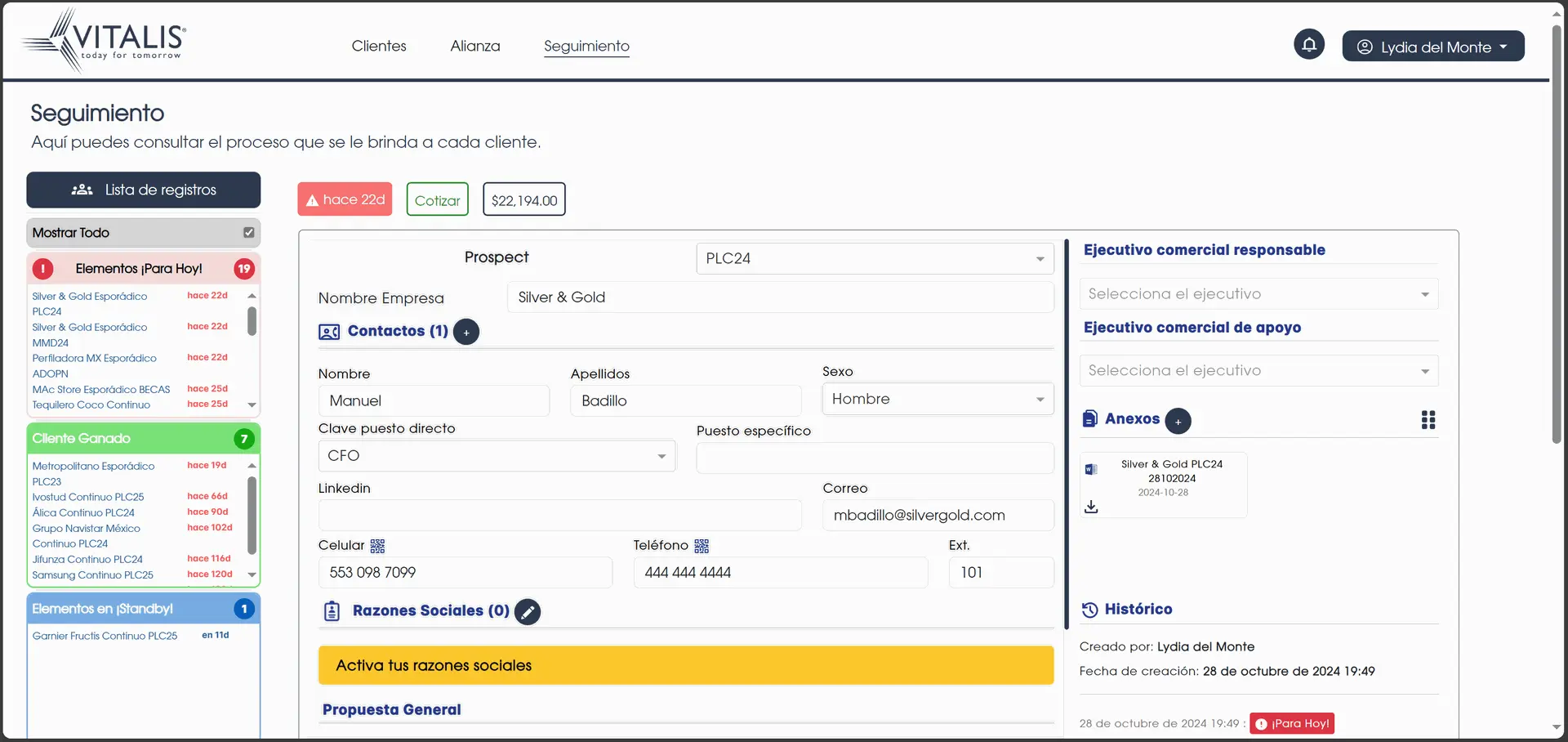The height and width of the screenshot is (742, 1568).
Task: Open the notifications bell
Action: 1308,44
